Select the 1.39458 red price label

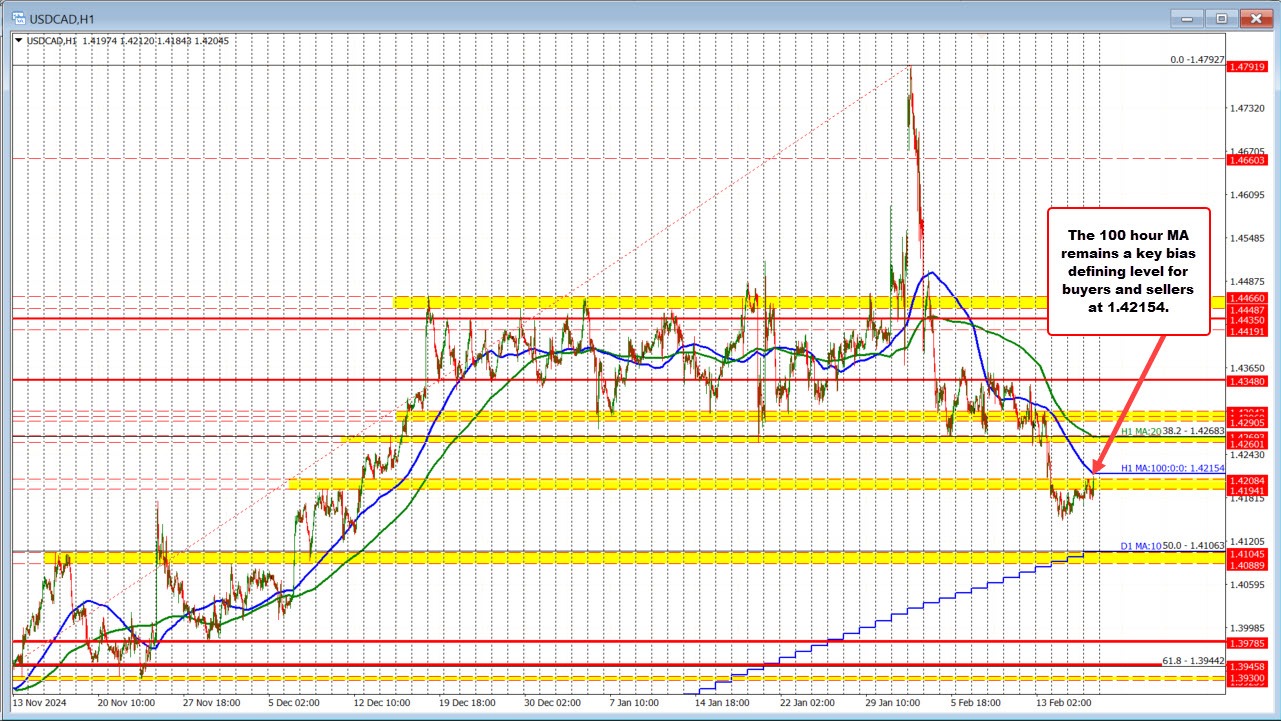click(1247, 666)
